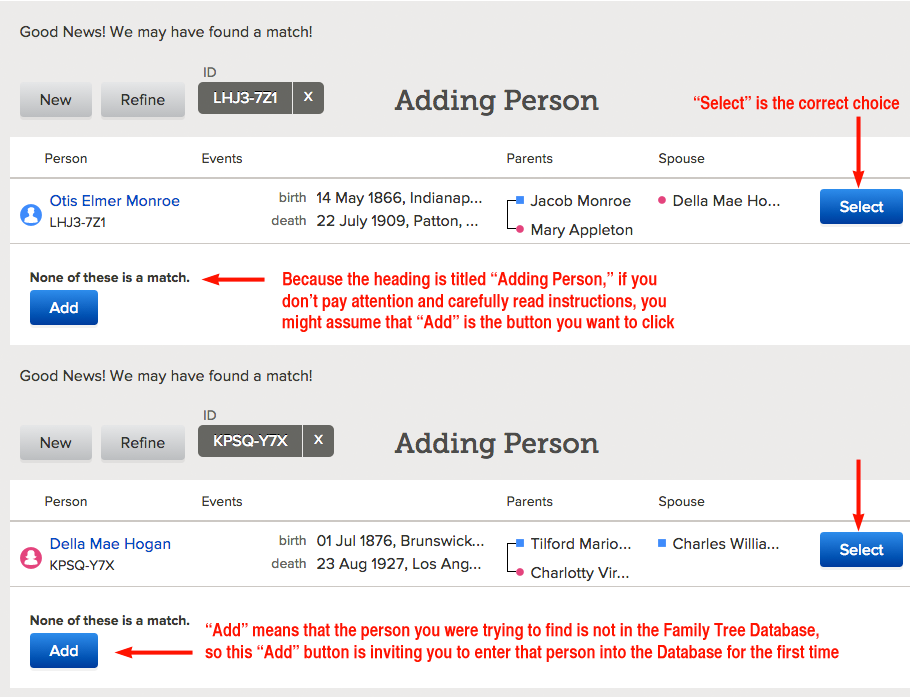Select the Otis Elmer Monroe match
This screenshot has height=697, width=910.
tap(861, 207)
